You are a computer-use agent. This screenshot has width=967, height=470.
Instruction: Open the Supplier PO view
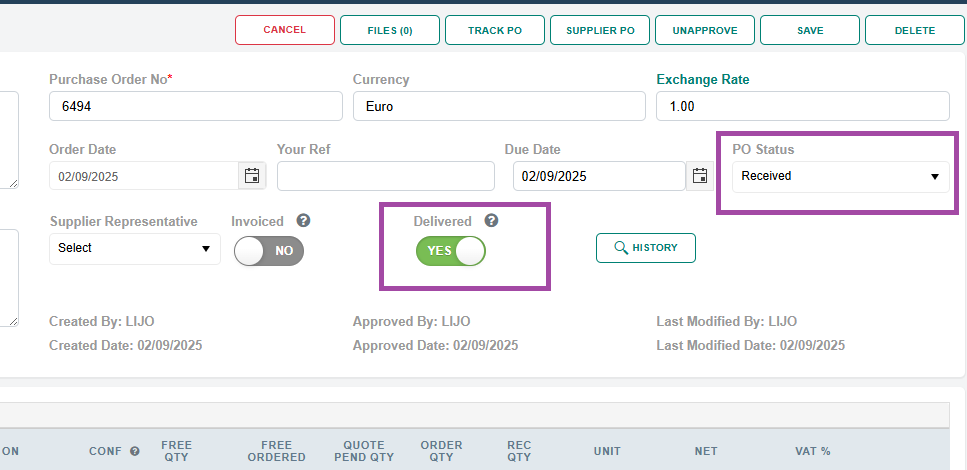(x=600, y=30)
